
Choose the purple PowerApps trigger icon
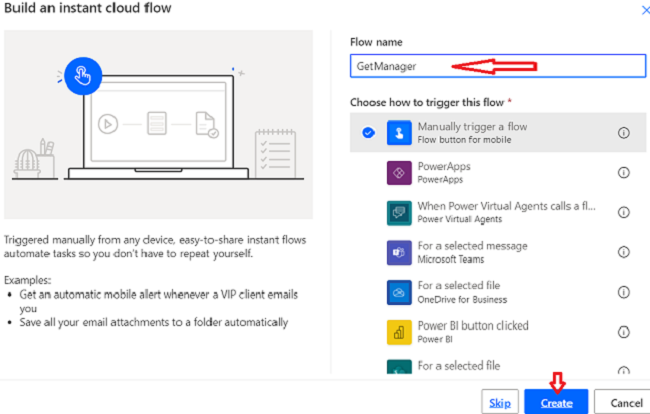click(399, 172)
